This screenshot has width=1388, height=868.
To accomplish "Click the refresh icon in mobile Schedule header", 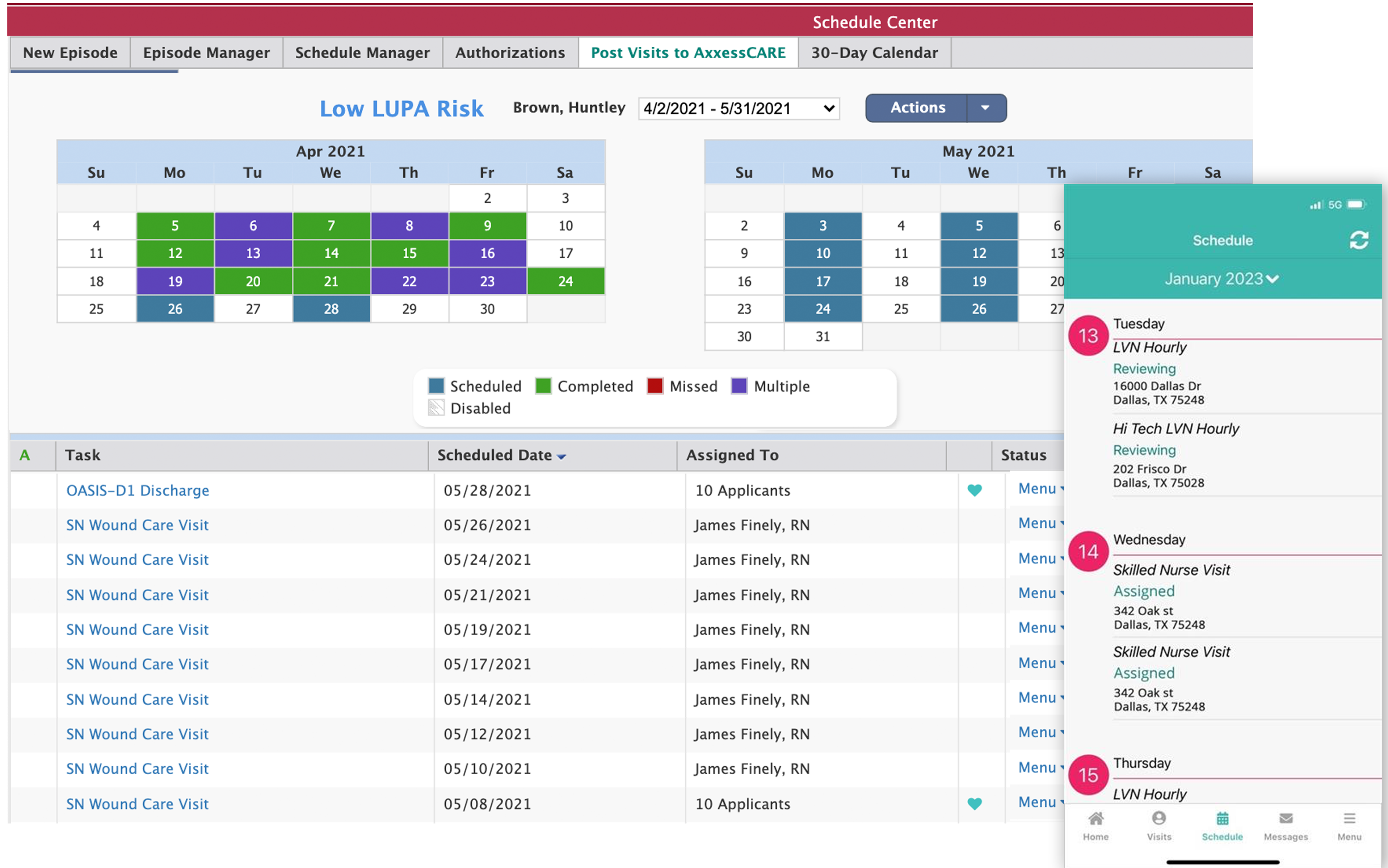I will click(1358, 240).
